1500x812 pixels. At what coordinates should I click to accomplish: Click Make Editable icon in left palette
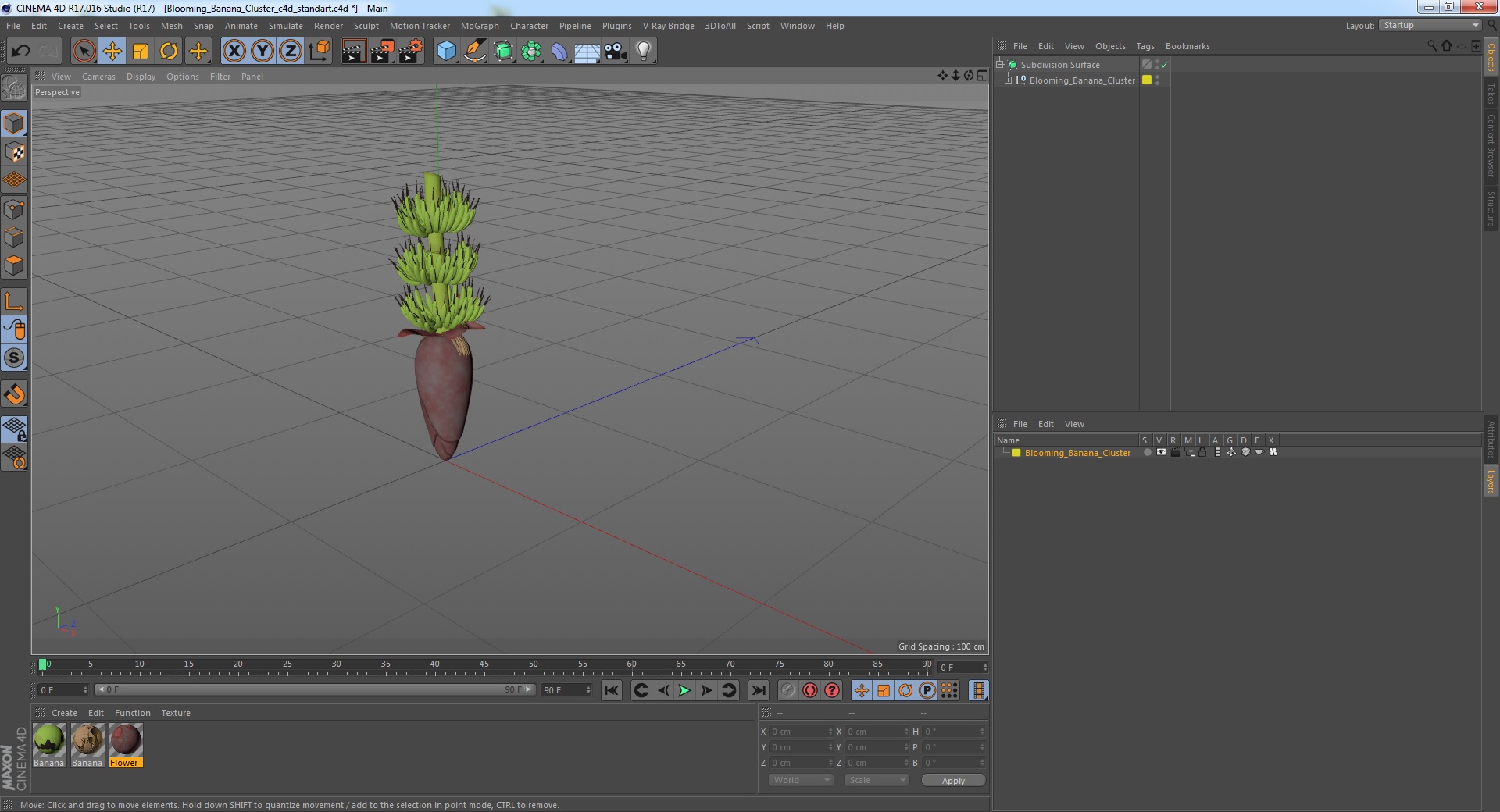pos(14,88)
